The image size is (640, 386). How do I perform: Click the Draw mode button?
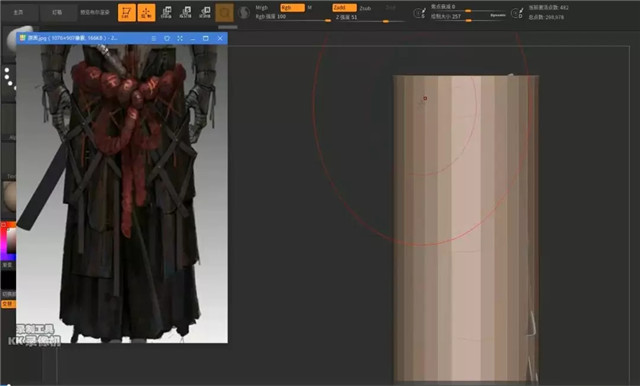coord(146,13)
